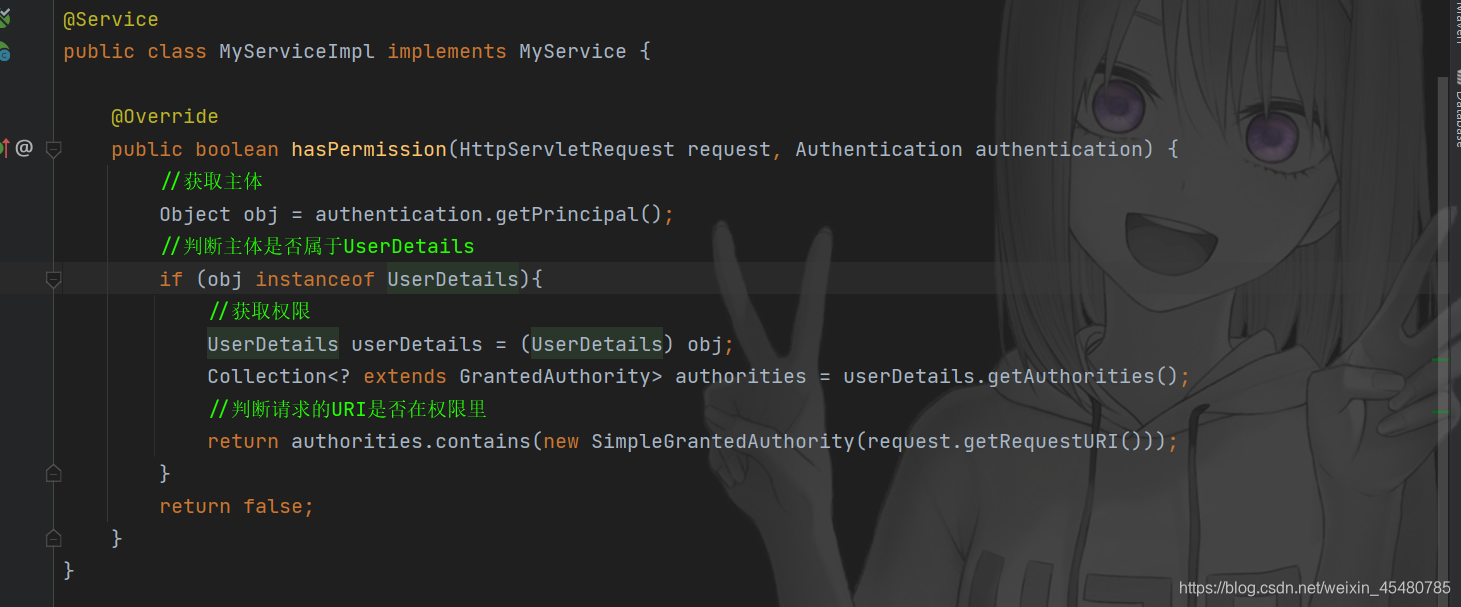Click the contains method call
Image resolution: width=1461 pixels, height=607 pixels.
(x=483, y=441)
